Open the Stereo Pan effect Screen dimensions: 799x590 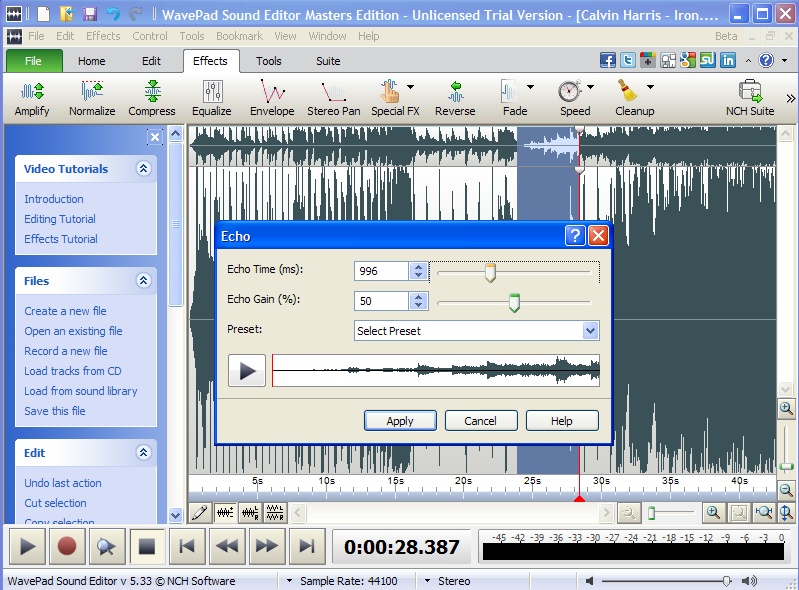pos(333,98)
